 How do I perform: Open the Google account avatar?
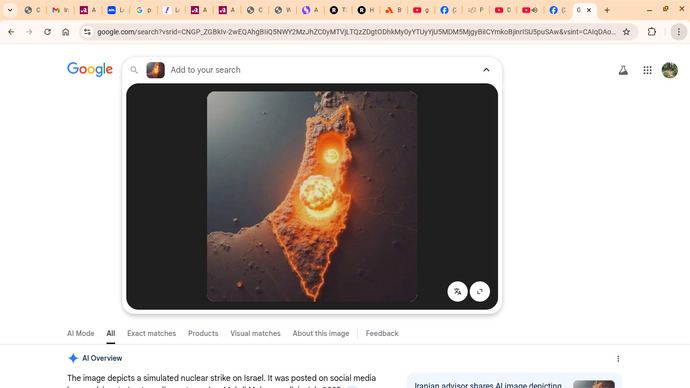pos(670,70)
